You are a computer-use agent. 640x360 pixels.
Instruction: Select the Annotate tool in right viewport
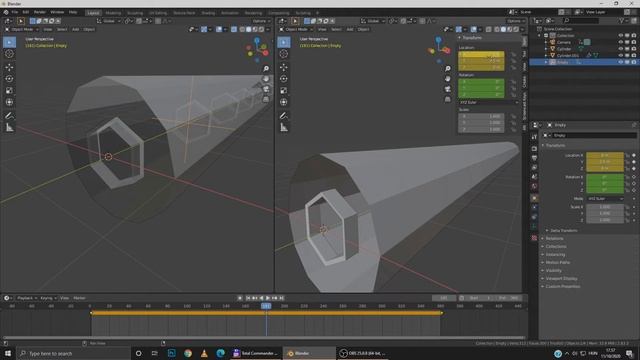click(284, 116)
